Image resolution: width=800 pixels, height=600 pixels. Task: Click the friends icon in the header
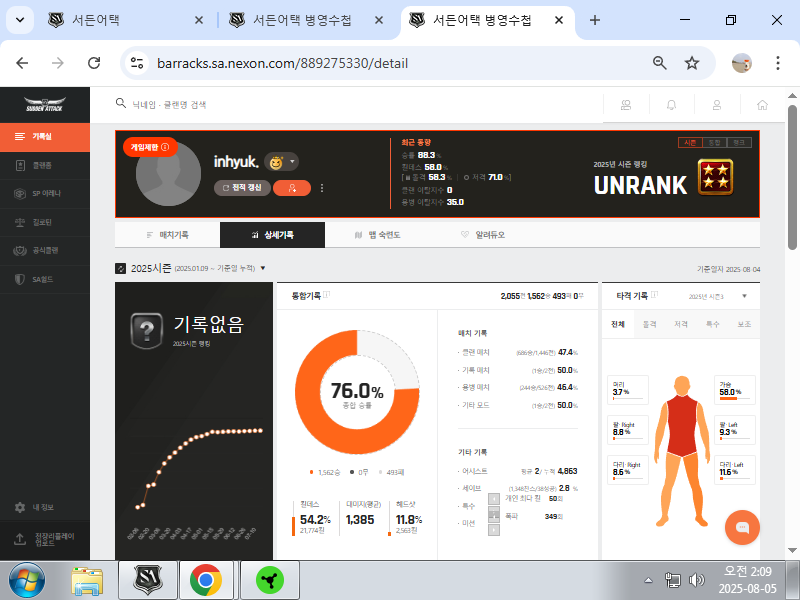[x=626, y=104]
